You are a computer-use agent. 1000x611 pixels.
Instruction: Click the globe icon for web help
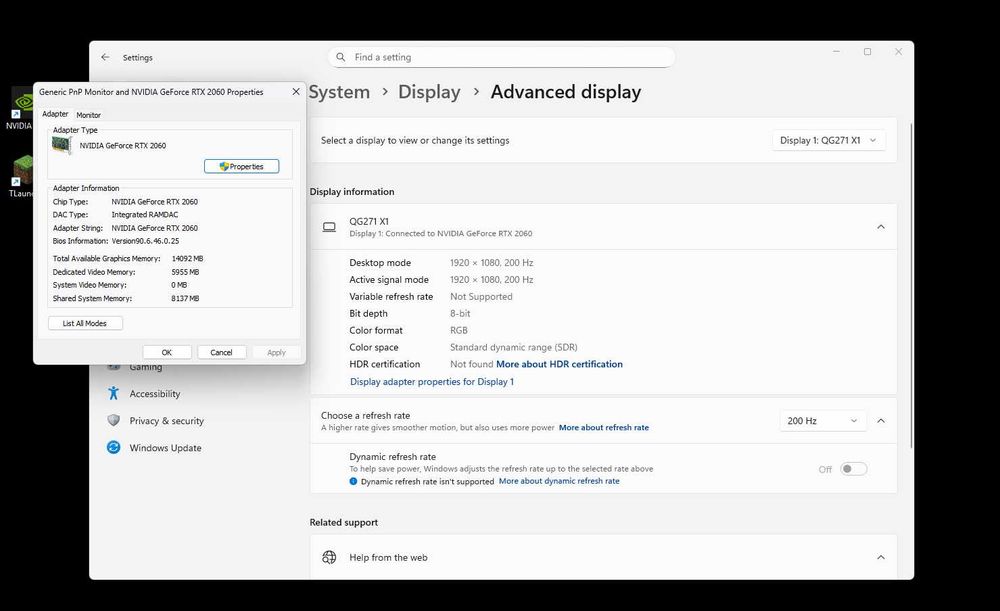point(329,557)
